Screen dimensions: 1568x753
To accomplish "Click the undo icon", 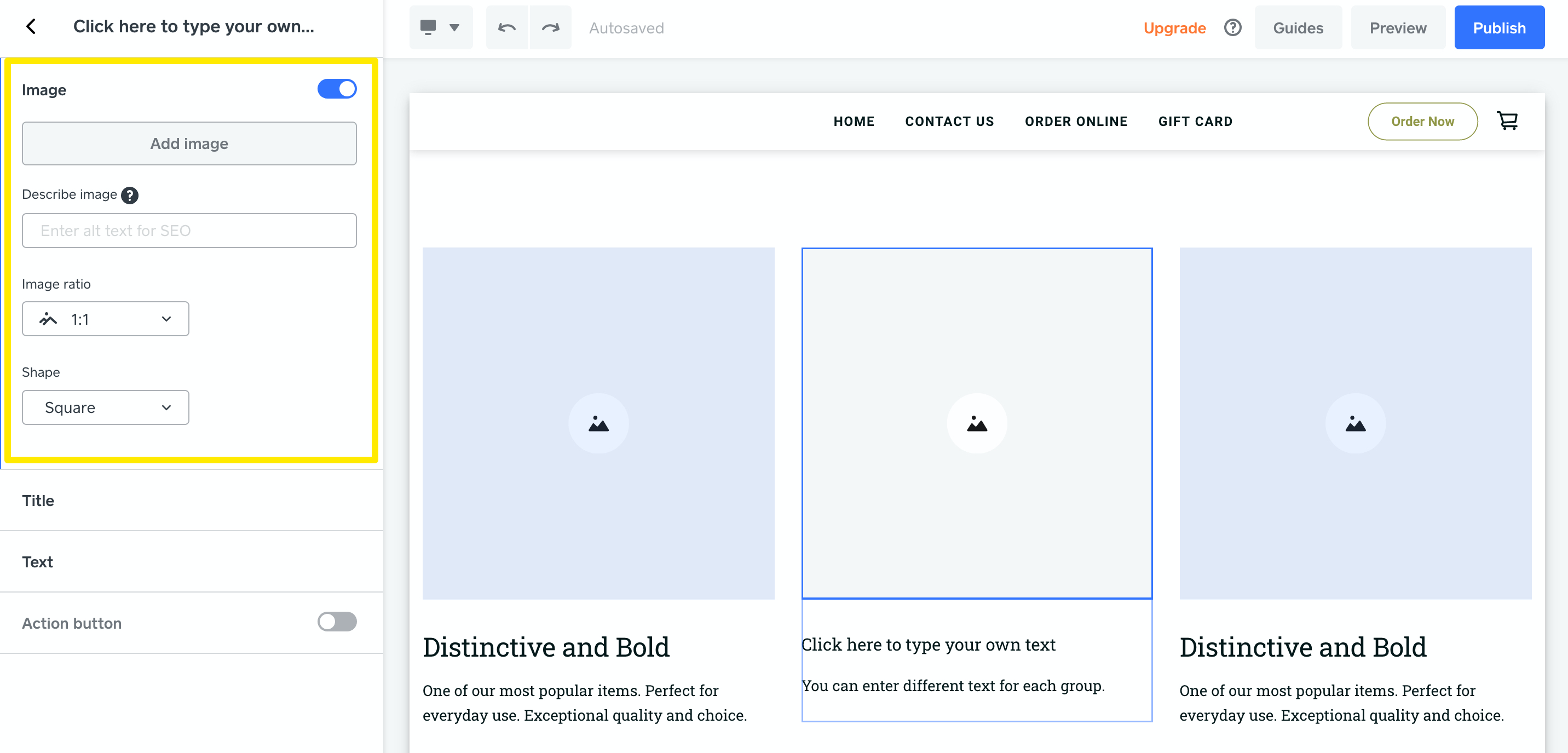I will tap(507, 27).
